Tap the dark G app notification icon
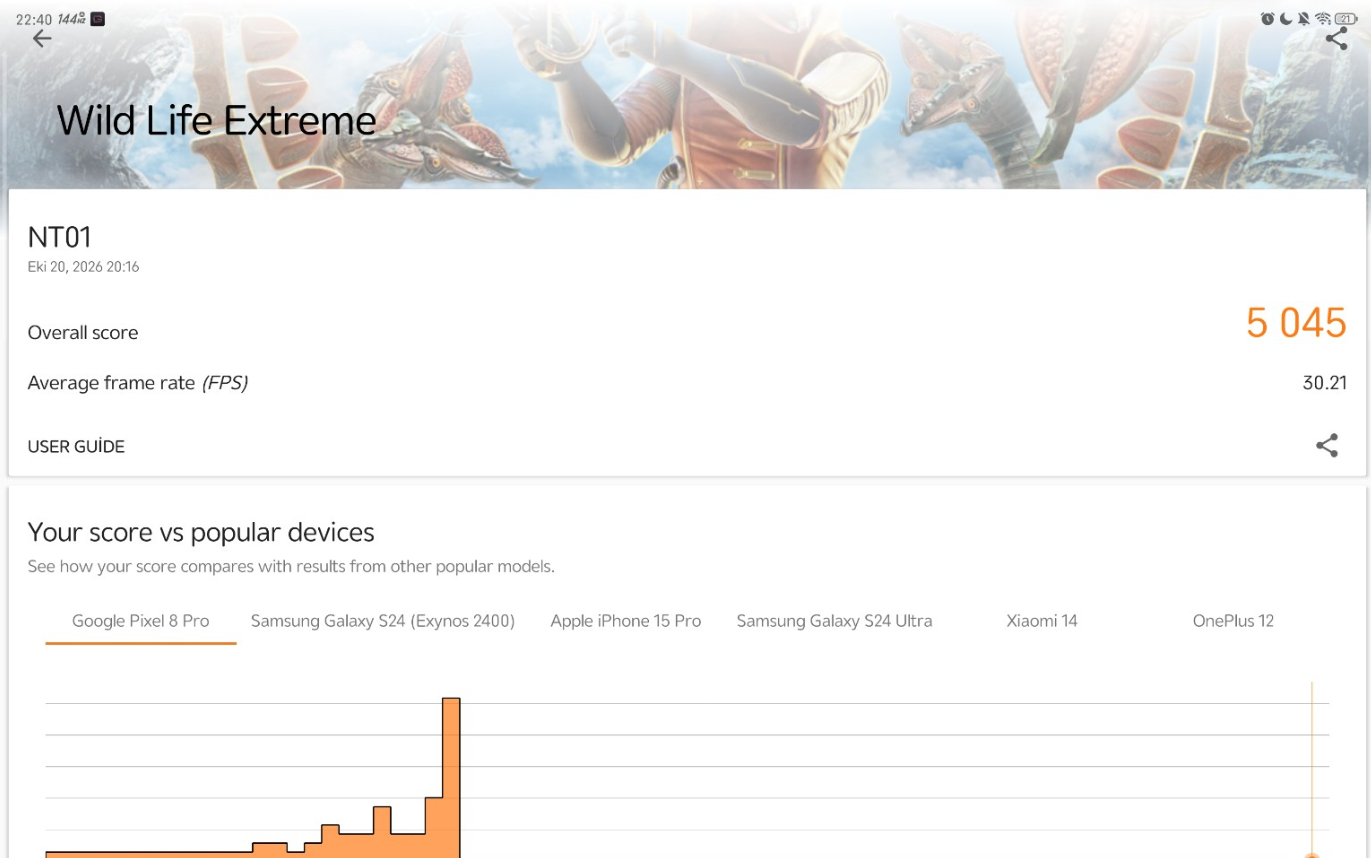 pos(97,19)
